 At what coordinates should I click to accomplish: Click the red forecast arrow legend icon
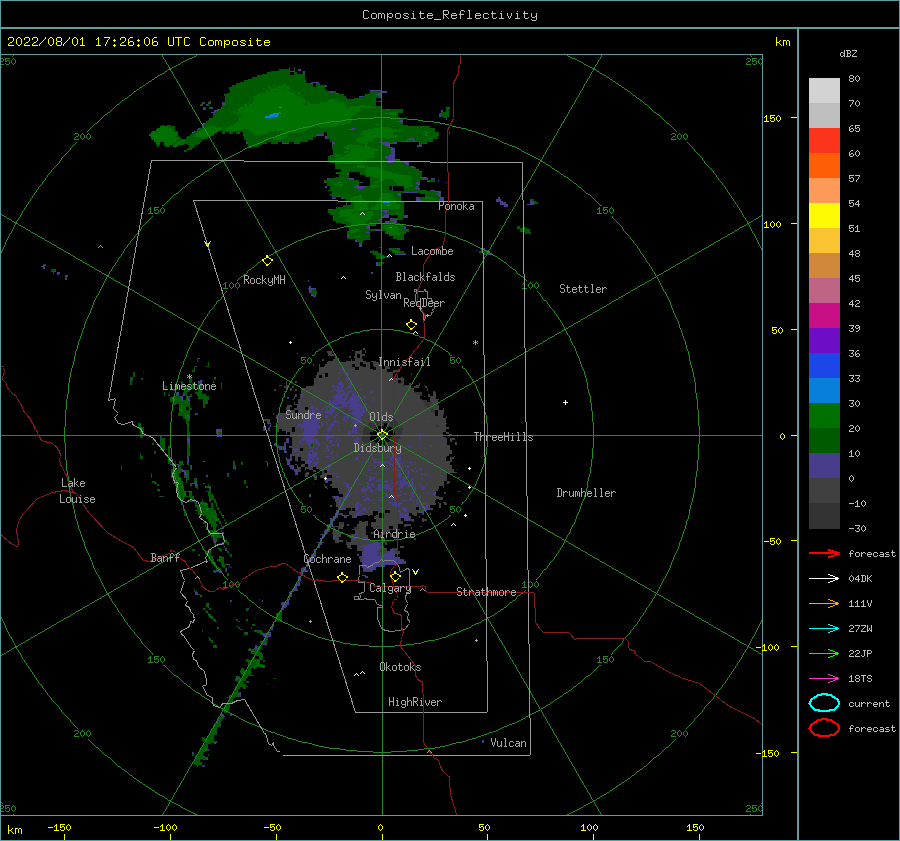(824, 553)
